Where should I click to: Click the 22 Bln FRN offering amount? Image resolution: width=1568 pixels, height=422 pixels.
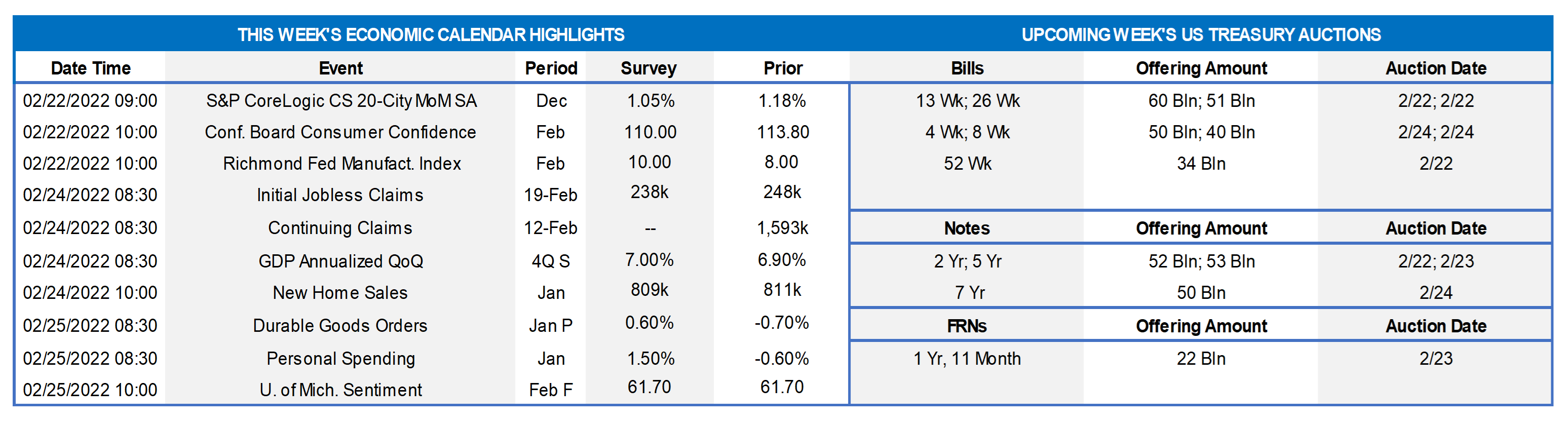1201,359
